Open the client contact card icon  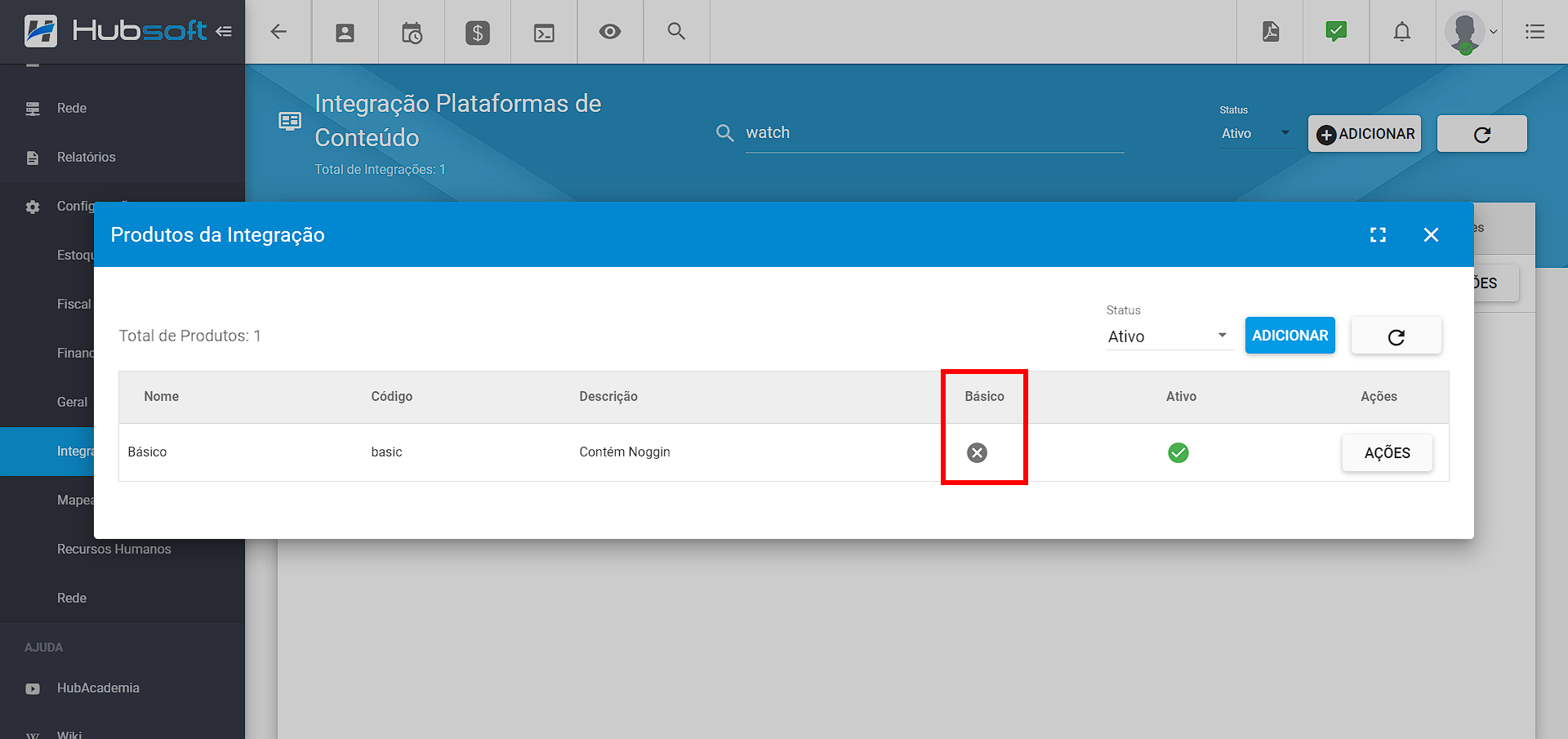tap(345, 33)
